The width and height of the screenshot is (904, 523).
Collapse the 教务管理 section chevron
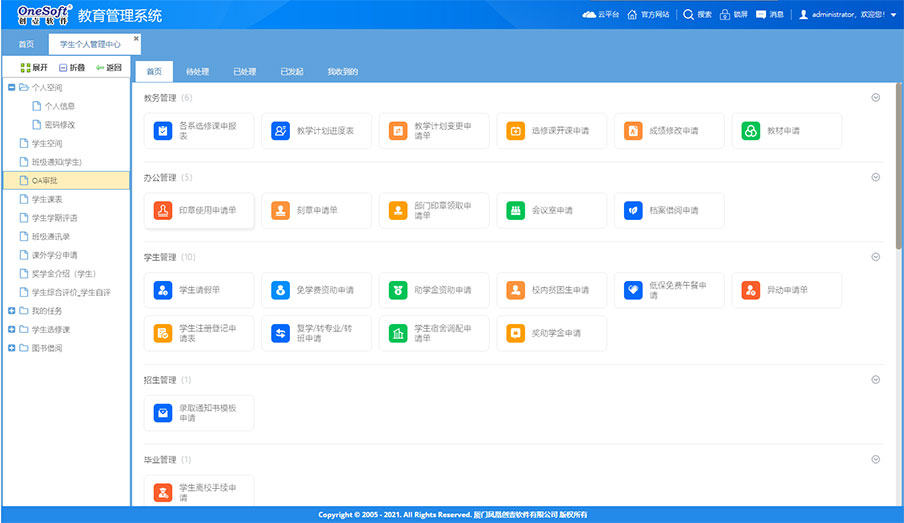click(876, 98)
